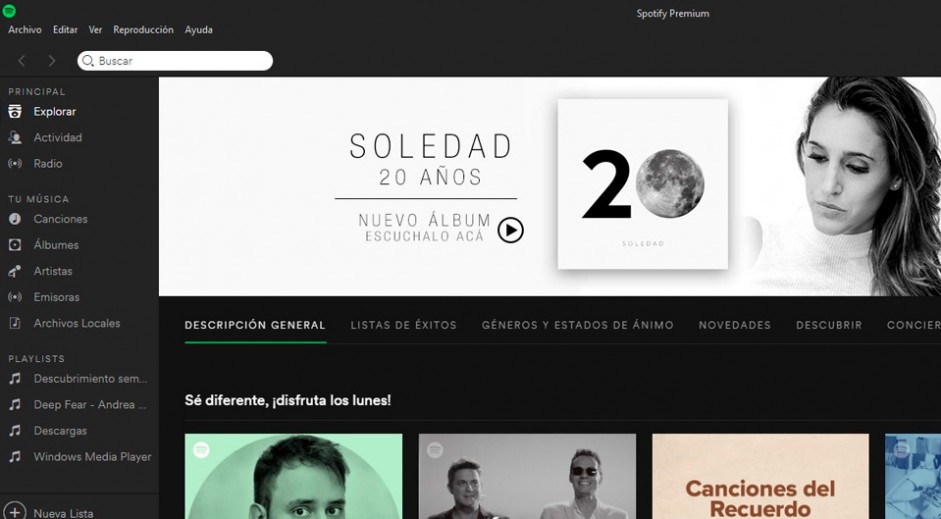The width and height of the screenshot is (941, 519).
Task: Open the Reproducción menu
Action: pos(143,29)
